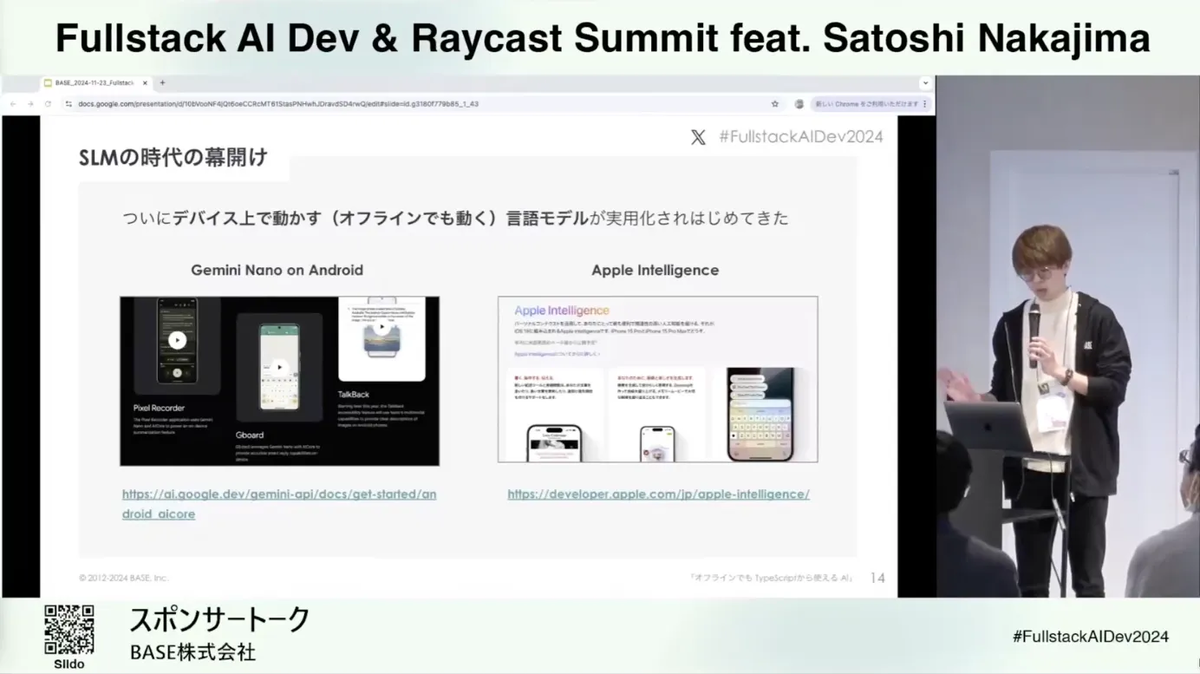Play the Gboard video thumbnail

[x=279, y=367]
